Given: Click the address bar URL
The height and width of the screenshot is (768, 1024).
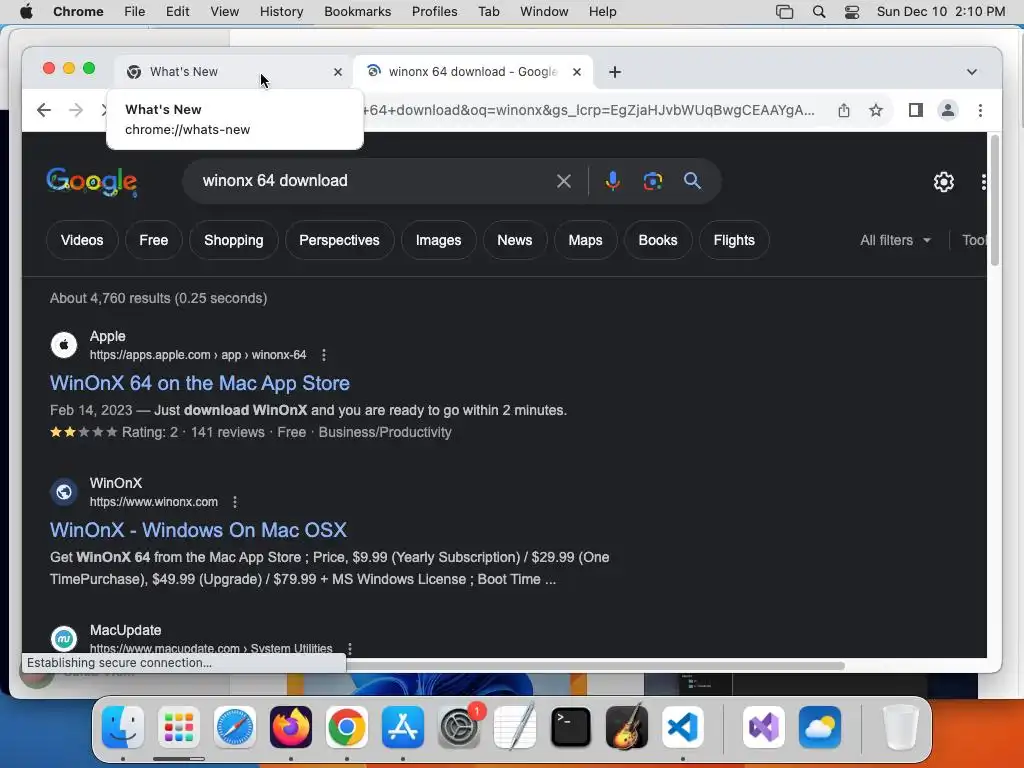Looking at the screenshot, I should click(591, 110).
